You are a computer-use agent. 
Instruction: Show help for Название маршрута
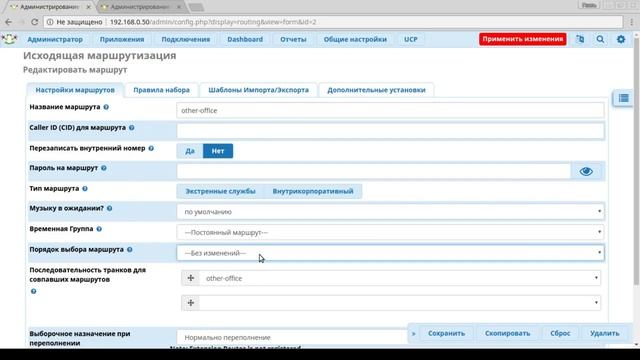pos(106,107)
